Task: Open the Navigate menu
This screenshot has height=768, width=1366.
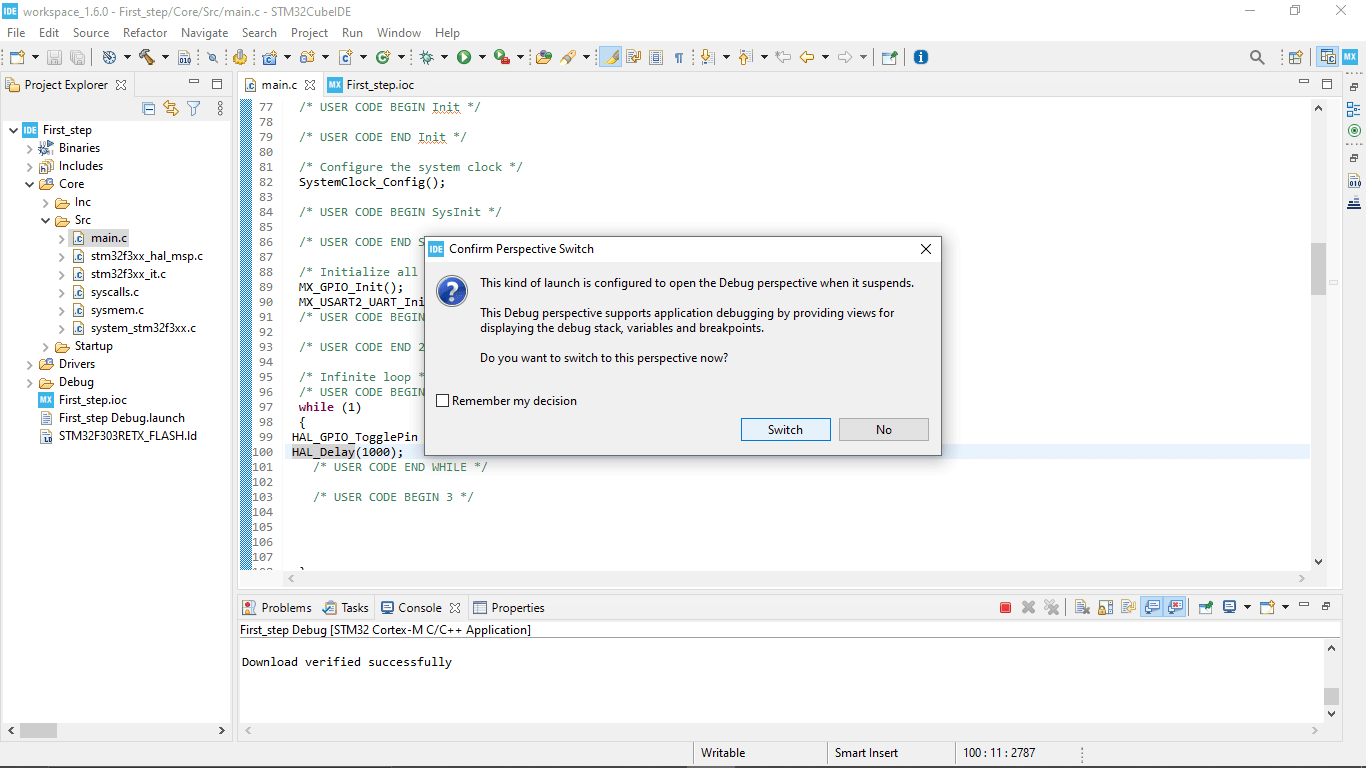Action: (205, 33)
